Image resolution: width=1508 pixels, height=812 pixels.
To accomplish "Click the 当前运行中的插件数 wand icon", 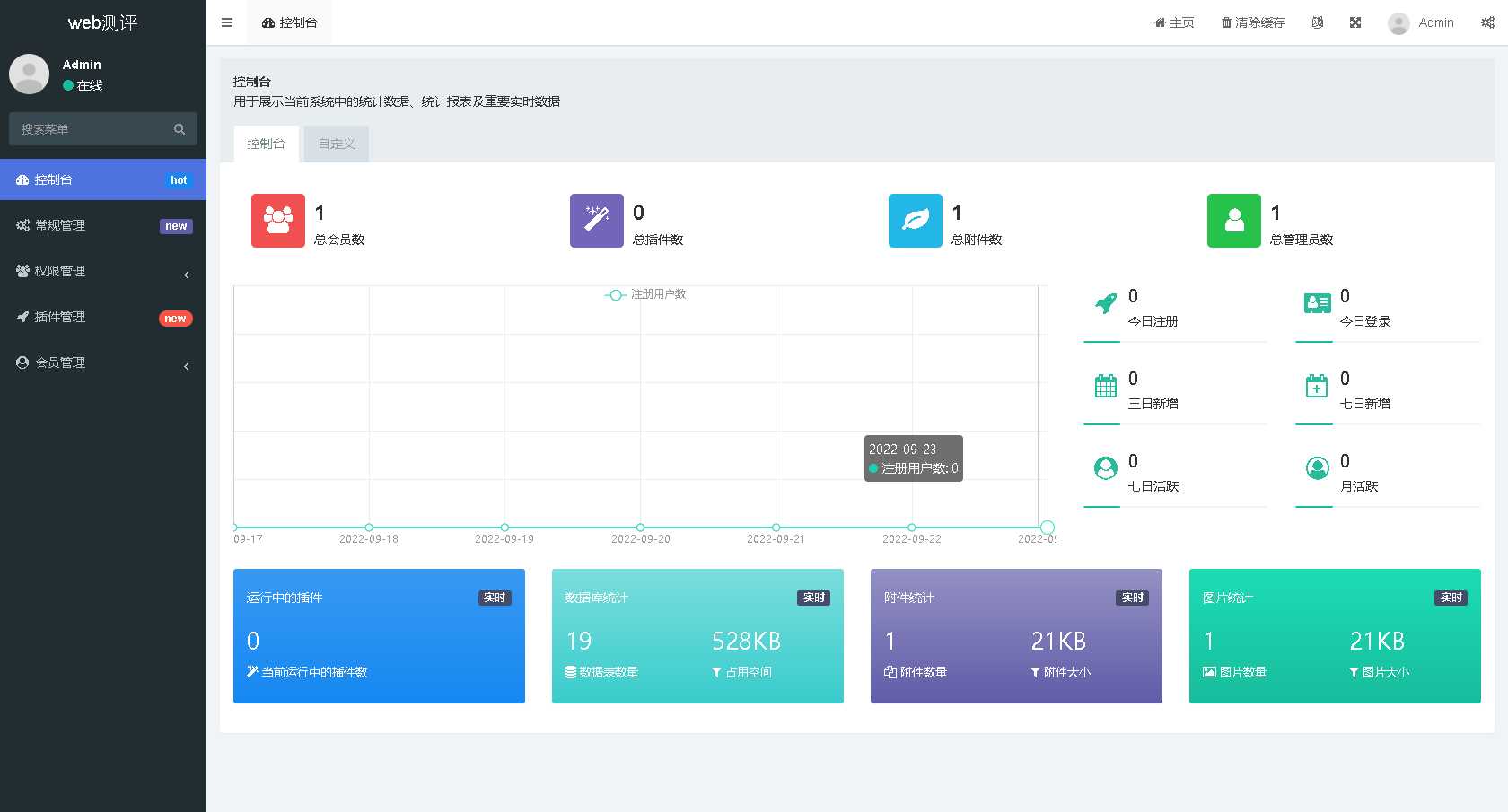I will 252,672.
